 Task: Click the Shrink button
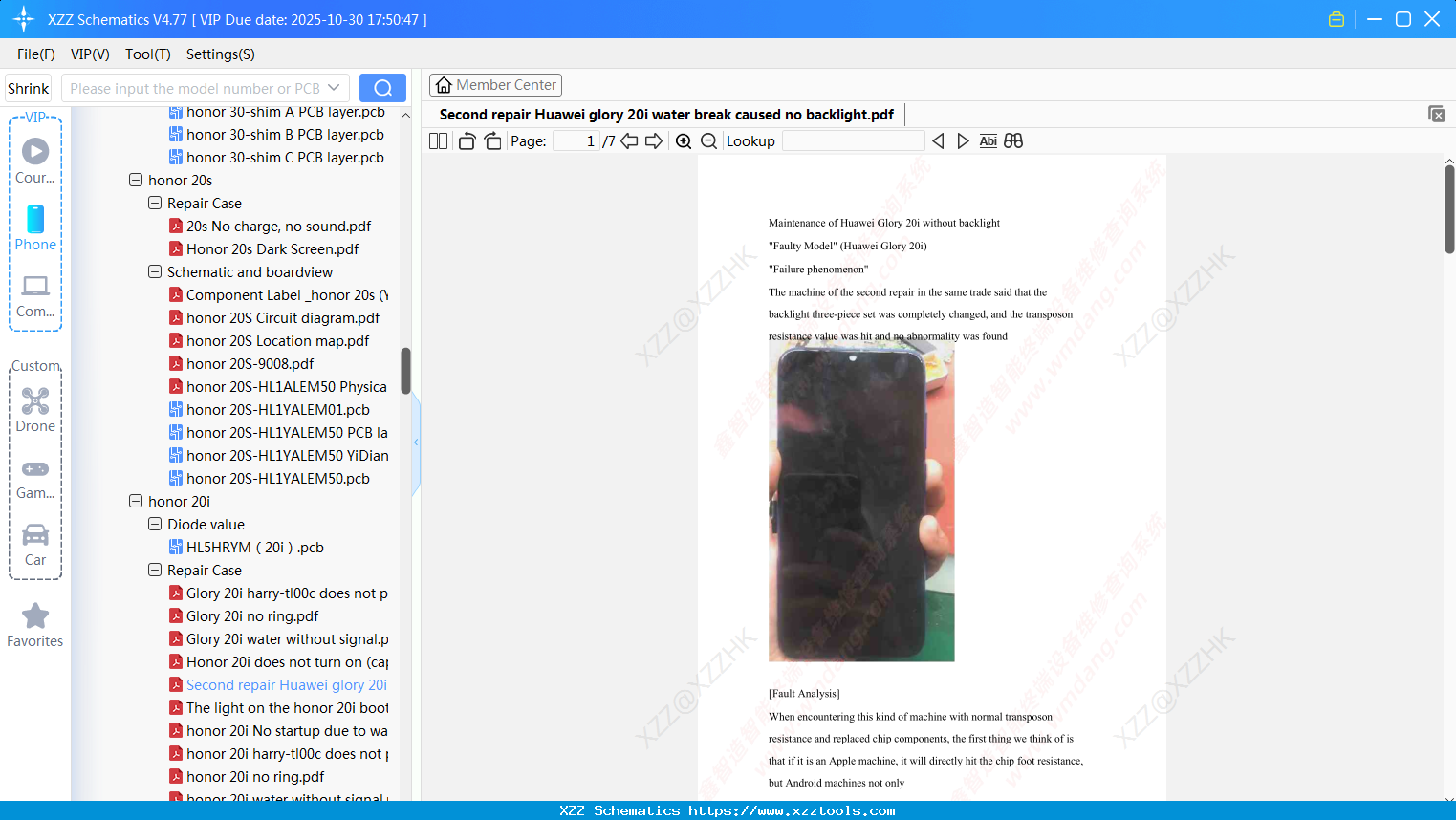pyautogui.click(x=29, y=88)
